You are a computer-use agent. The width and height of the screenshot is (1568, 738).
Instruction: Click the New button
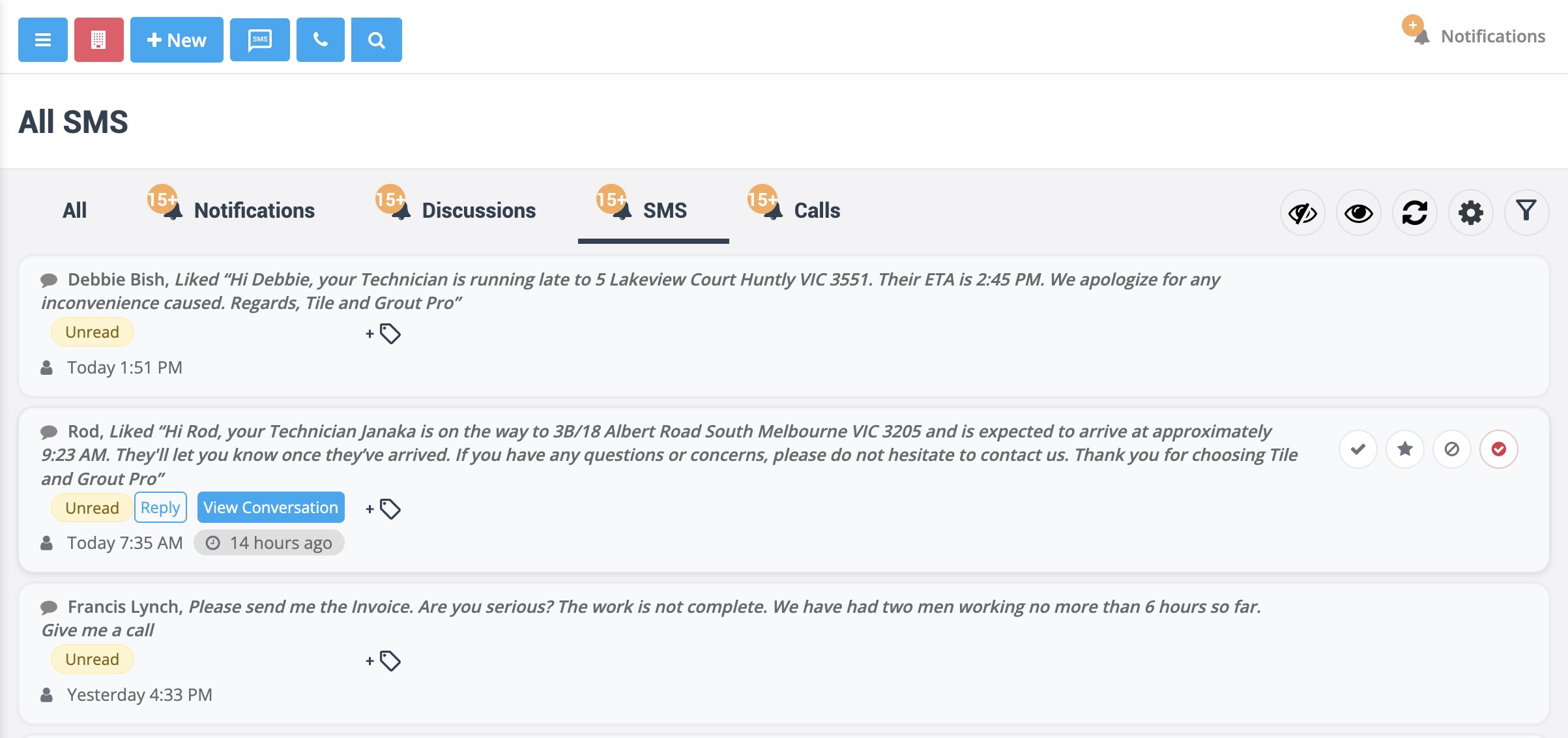[176, 40]
